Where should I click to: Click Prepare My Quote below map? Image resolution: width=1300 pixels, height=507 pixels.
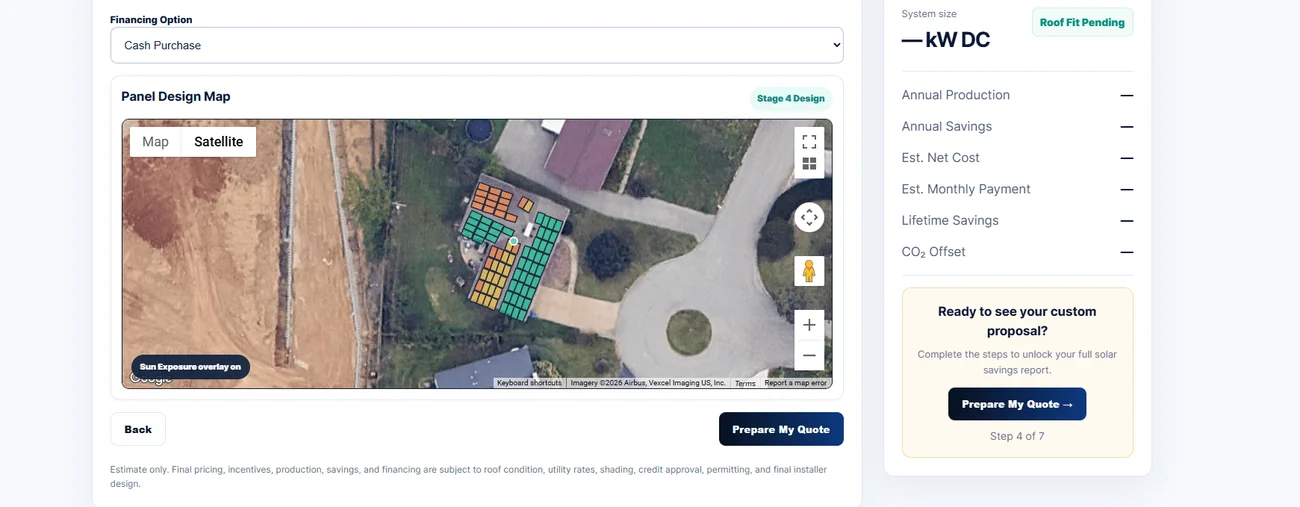click(781, 429)
